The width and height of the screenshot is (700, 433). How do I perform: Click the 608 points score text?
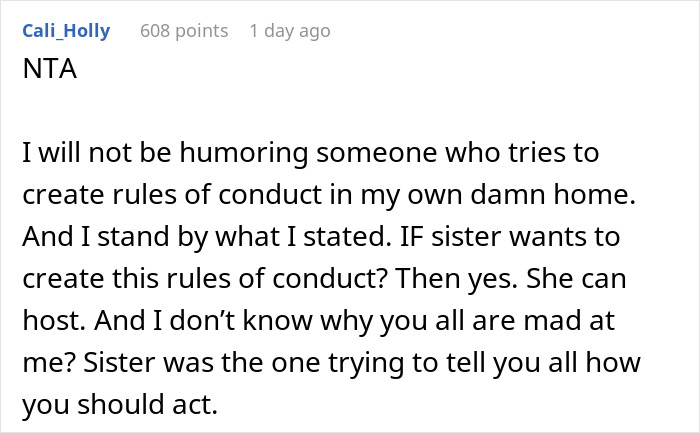[184, 31]
